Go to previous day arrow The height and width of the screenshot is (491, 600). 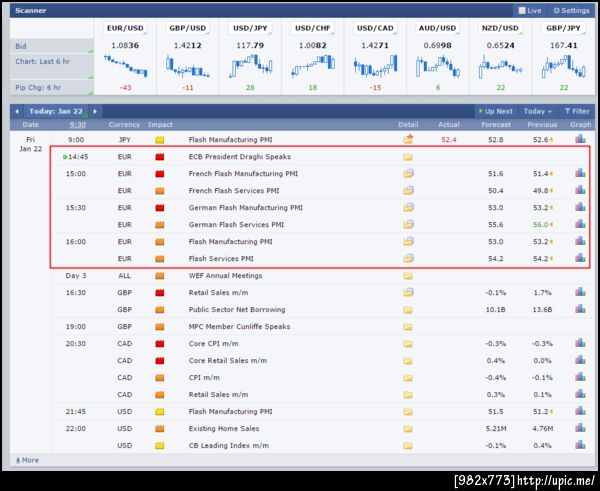point(17,111)
